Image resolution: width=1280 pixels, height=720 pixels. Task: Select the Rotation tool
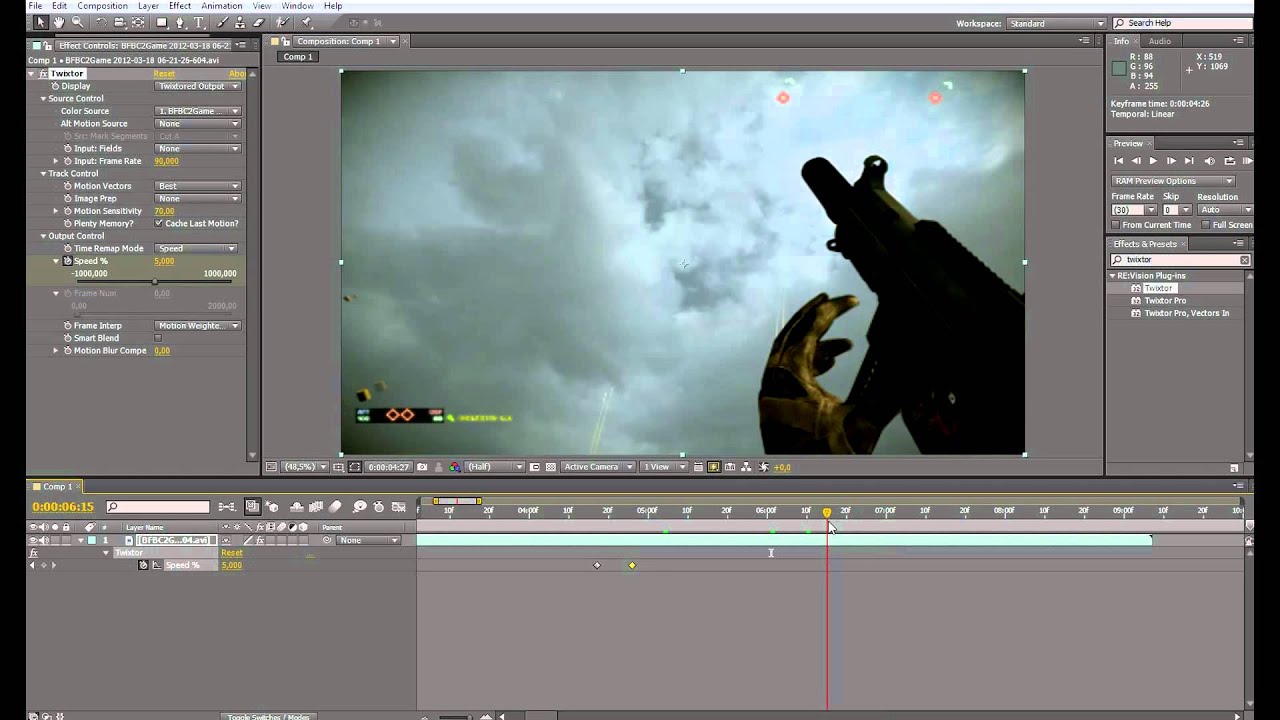click(101, 22)
